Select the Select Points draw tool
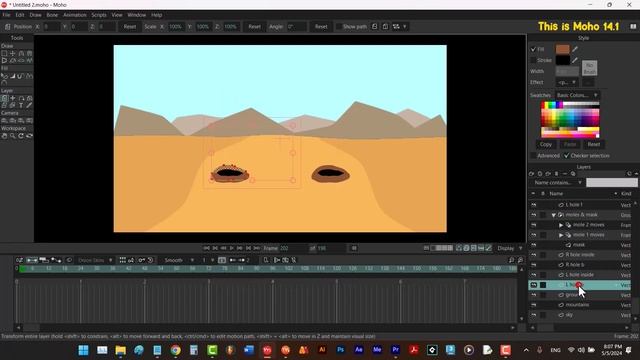This screenshot has width=640, height=360. tap(4, 53)
